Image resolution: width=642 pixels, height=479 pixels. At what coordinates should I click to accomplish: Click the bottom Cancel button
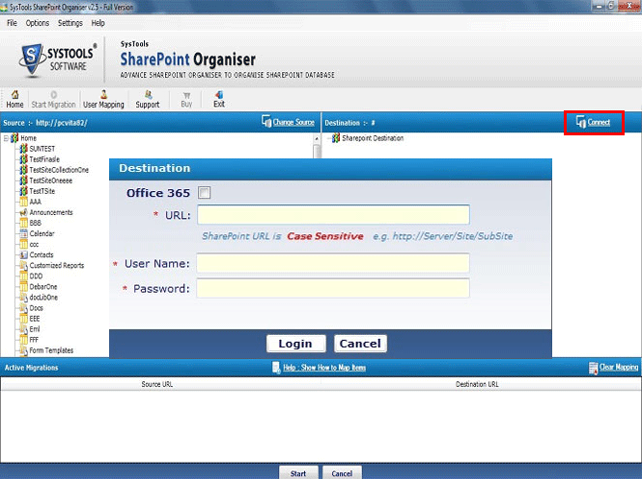342,473
